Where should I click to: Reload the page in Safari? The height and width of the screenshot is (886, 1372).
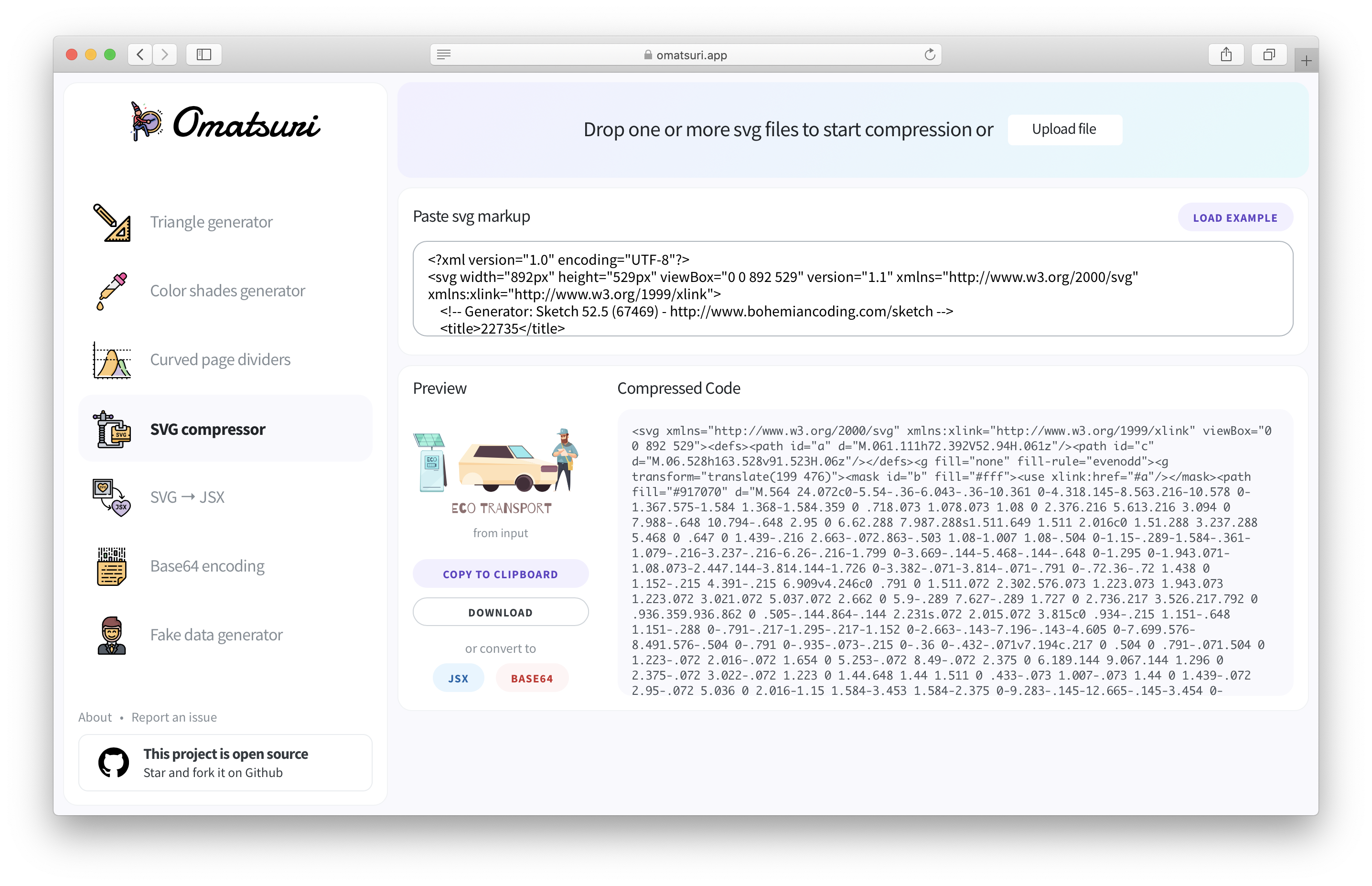[929, 54]
